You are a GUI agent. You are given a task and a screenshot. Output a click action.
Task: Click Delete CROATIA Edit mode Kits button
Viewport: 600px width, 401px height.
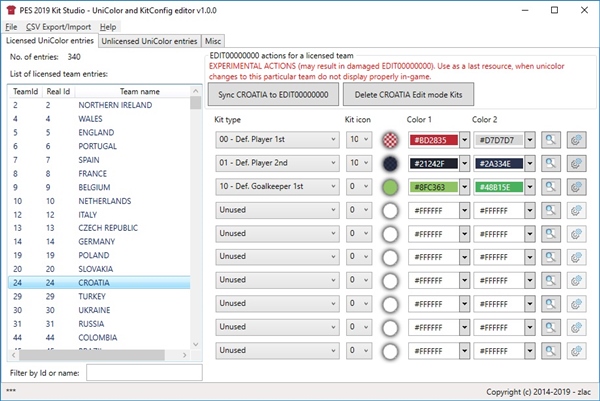coord(408,93)
